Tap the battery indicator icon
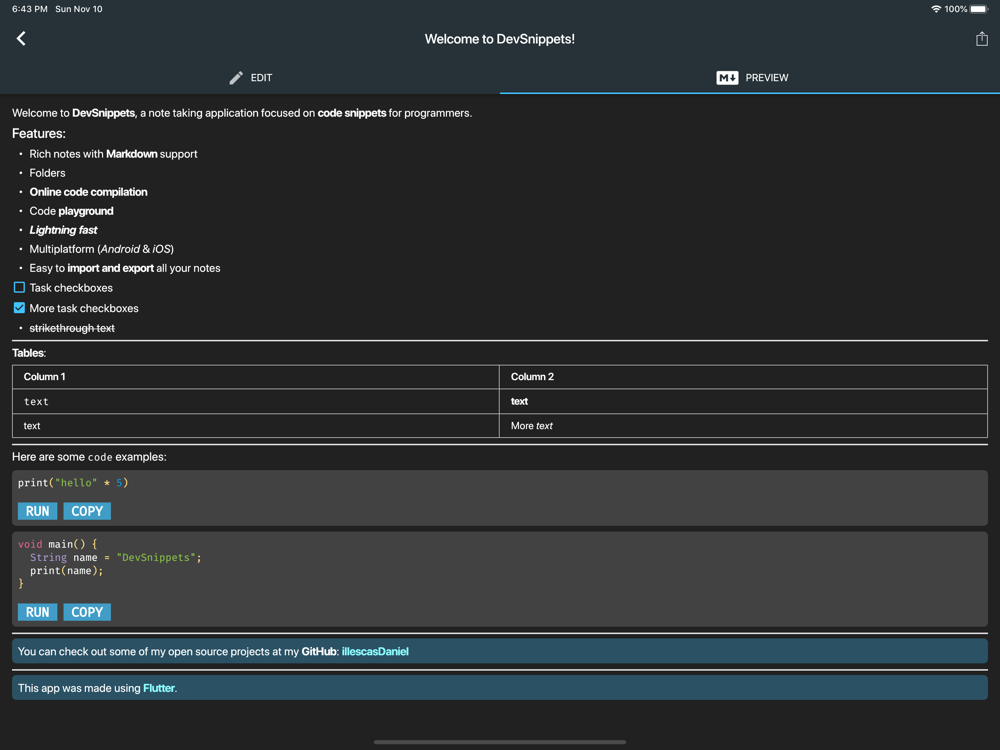This screenshot has width=1000, height=750. (980, 9)
